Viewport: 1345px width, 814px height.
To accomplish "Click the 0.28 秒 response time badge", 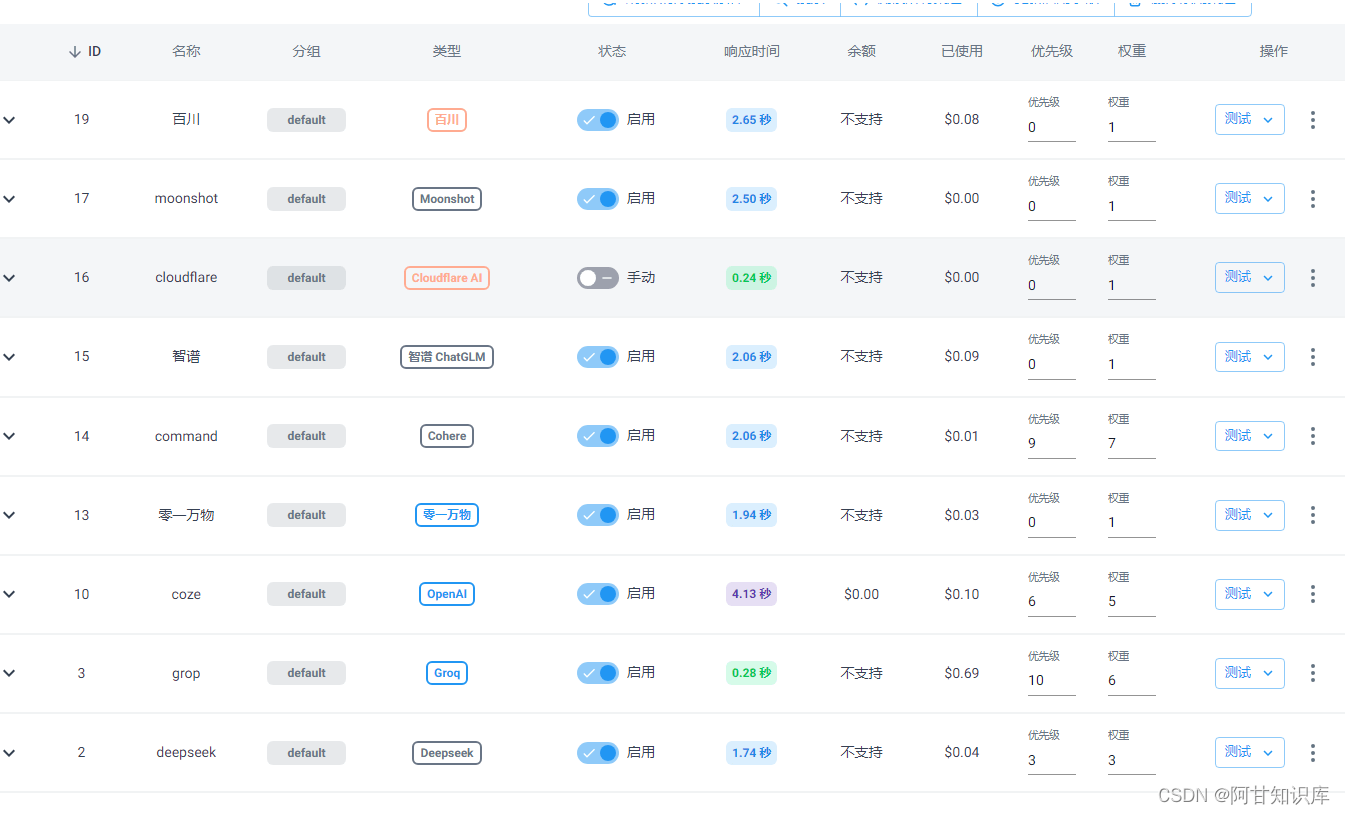I will pos(751,673).
